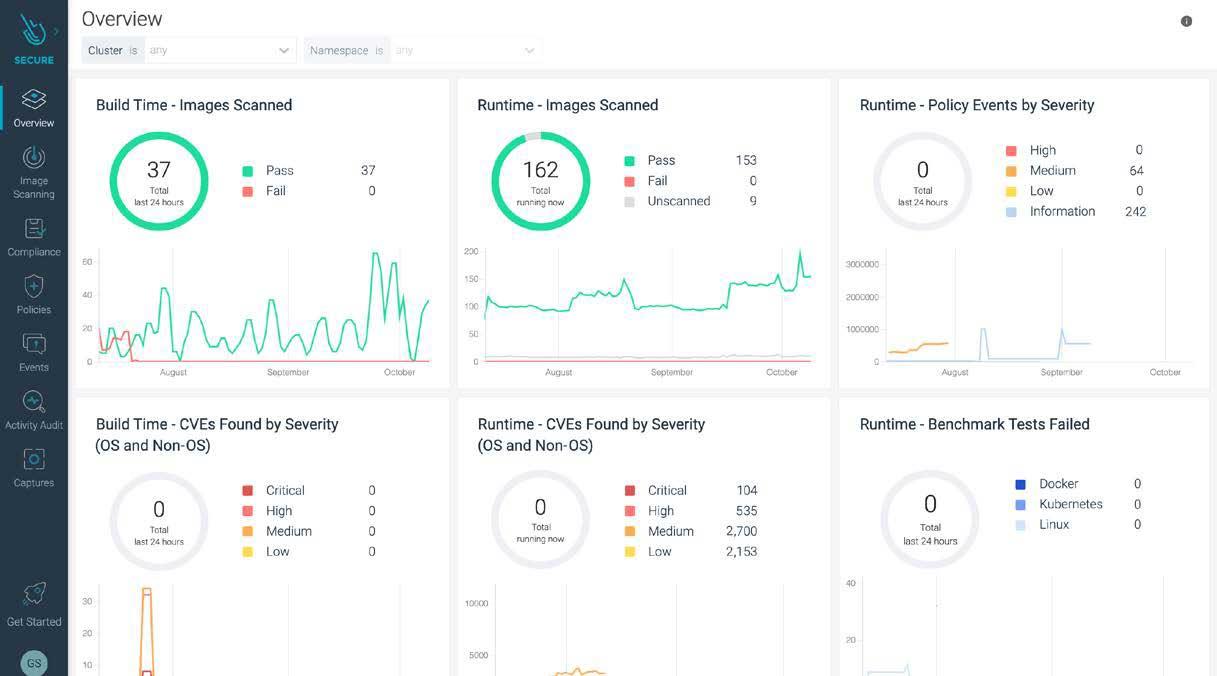Click the Runtime Images Scanned 162 total donut
This screenshot has height=676, width=1217.
coord(540,181)
